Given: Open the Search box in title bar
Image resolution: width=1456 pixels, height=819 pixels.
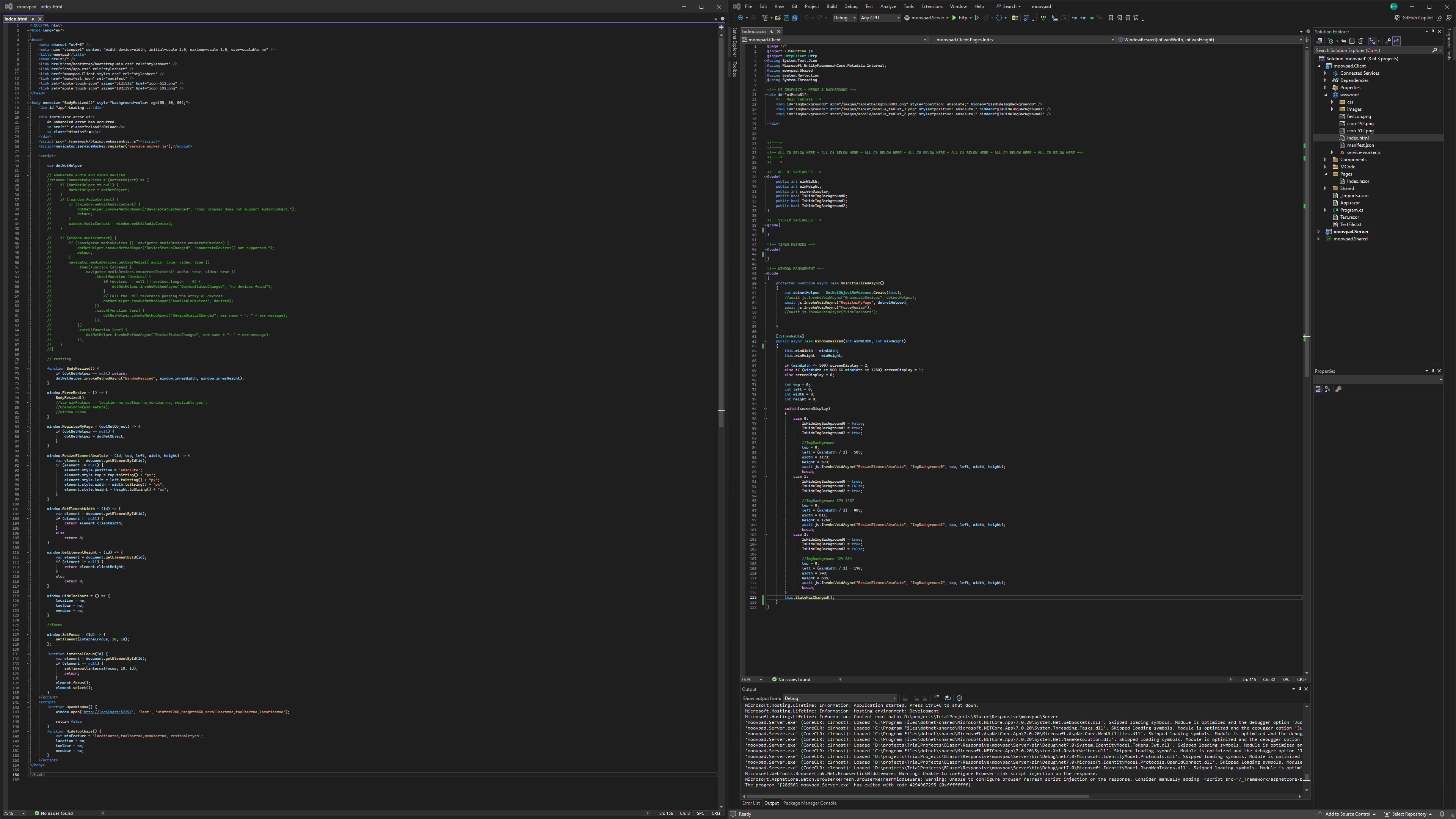Looking at the screenshot, I should [1008, 6].
